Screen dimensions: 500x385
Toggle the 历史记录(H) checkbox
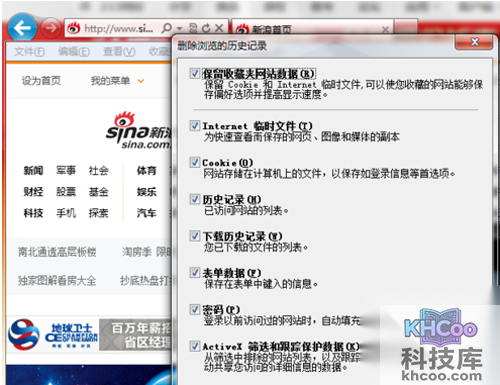[x=194, y=199]
